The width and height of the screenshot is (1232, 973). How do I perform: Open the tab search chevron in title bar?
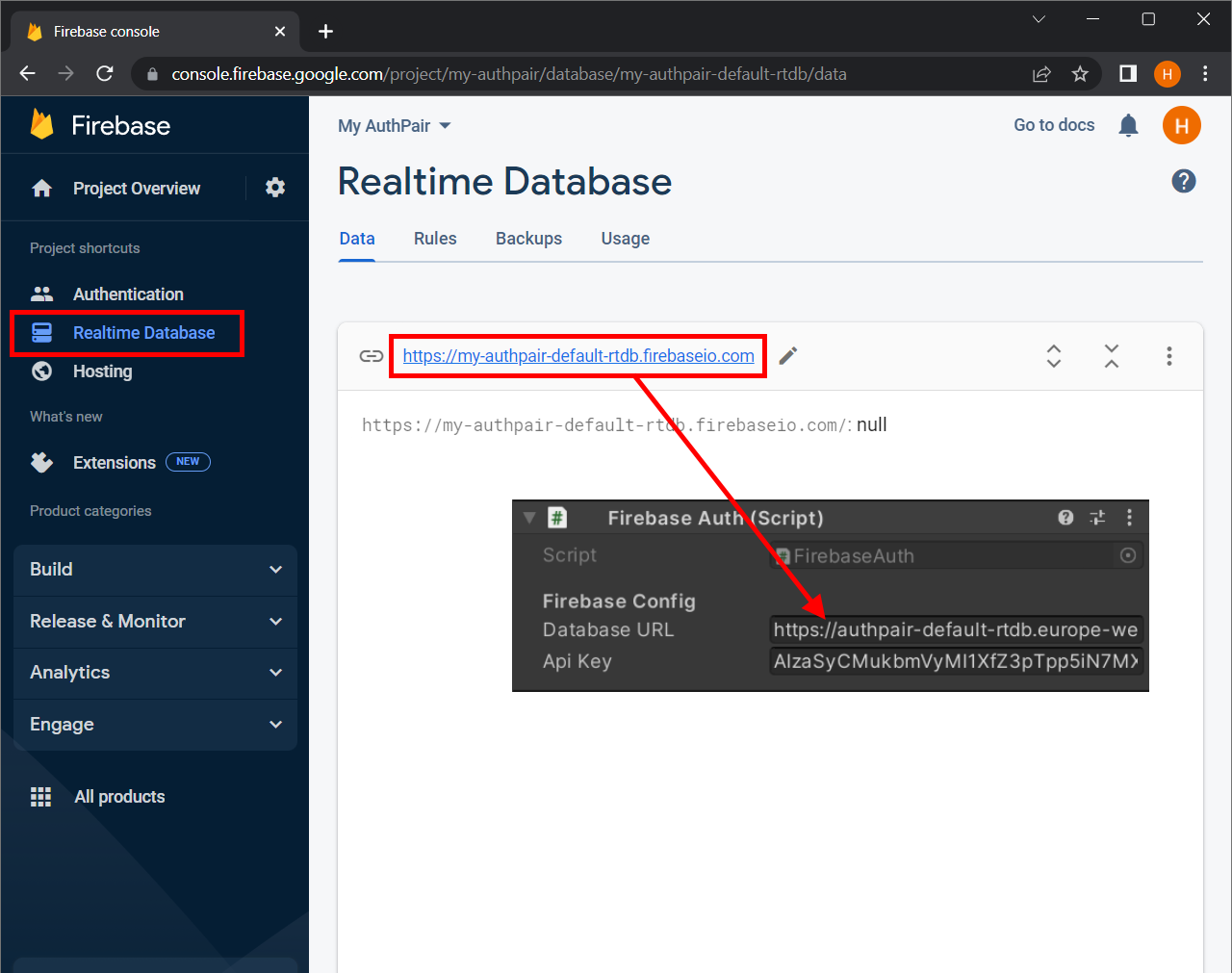[x=1039, y=19]
